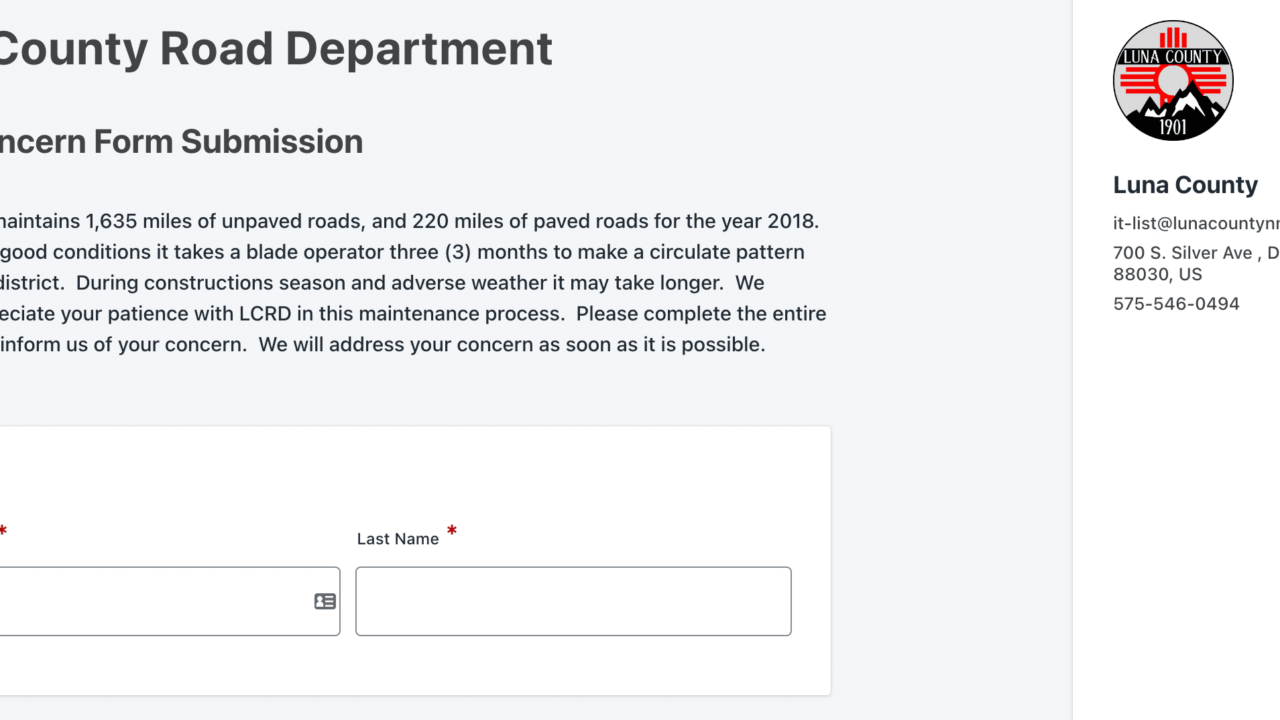Click inside the Last Name input box
Viewport: 1280px width, 720px height.
click(573, 601)
